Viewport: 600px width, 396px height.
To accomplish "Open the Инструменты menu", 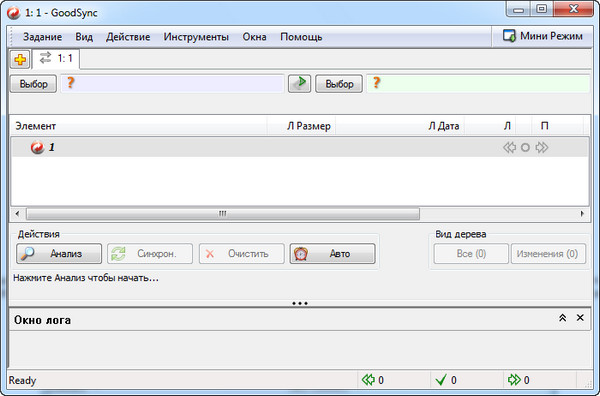I will pyautogui.click(x=196, y=37).
